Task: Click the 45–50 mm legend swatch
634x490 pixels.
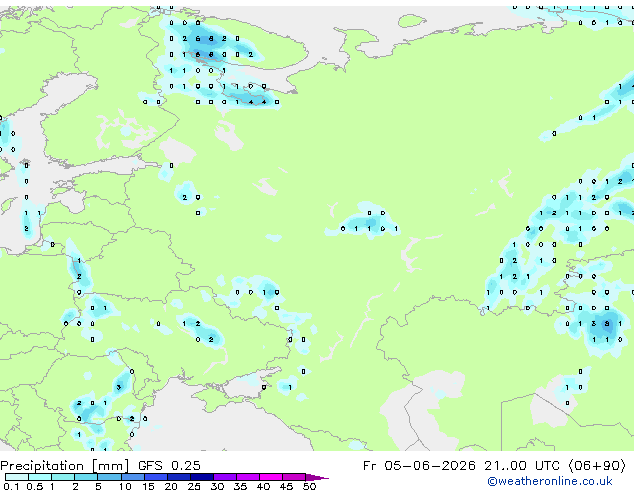Action: point(294,477)
